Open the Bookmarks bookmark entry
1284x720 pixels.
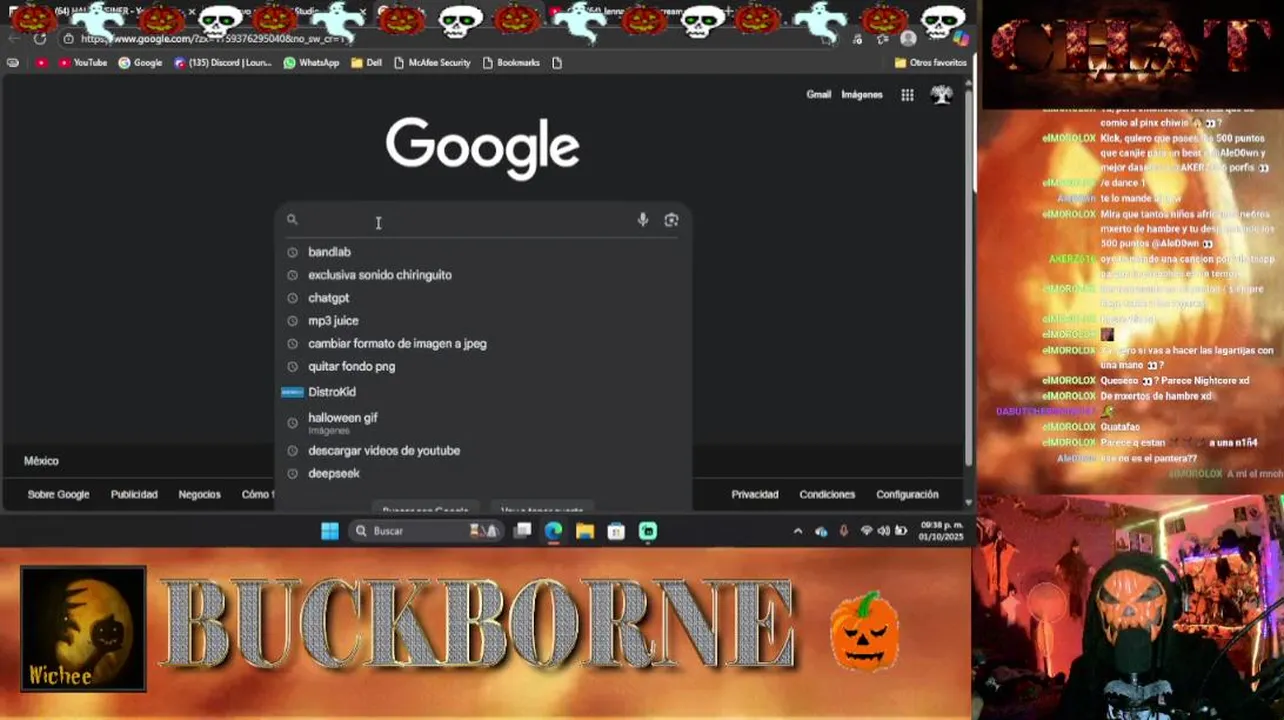tap(511, 62)
